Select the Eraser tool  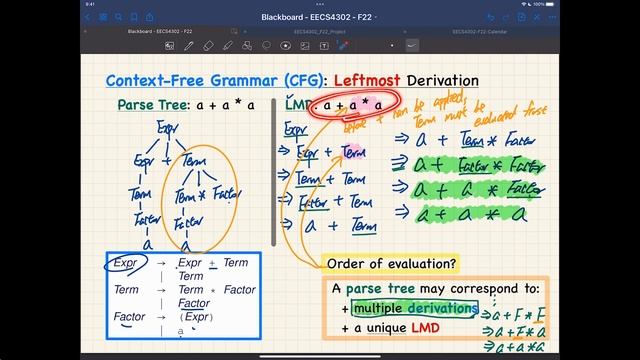(208, 46)
